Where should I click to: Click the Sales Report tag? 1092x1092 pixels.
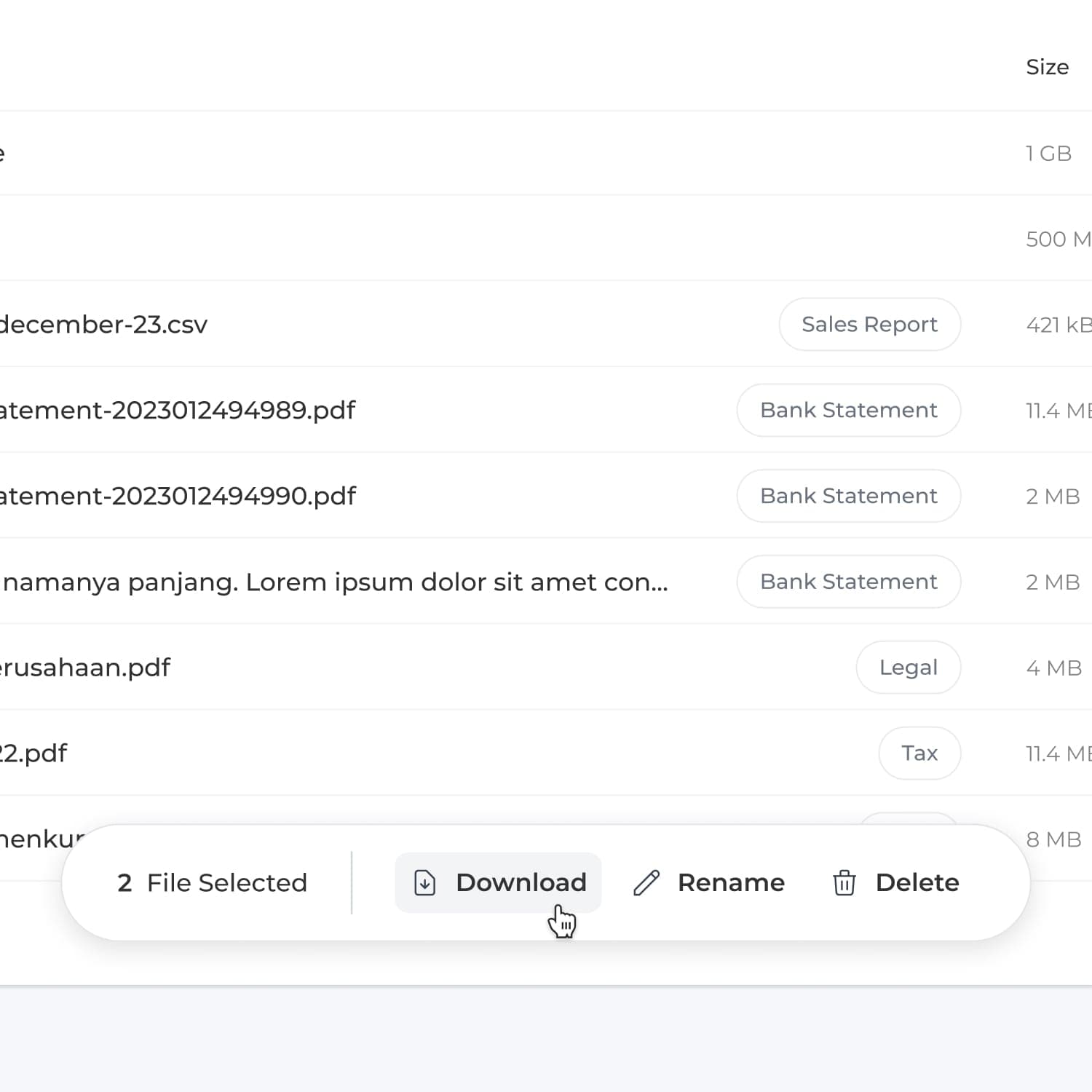pos(869,325)
